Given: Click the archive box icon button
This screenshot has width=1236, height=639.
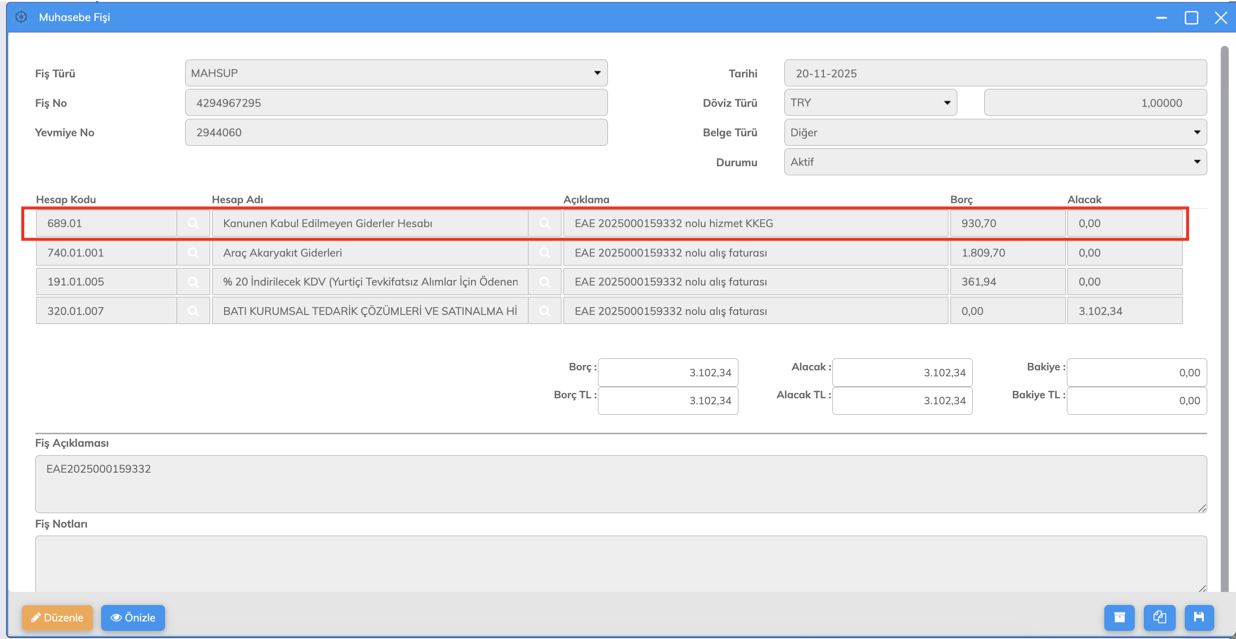Looking at the screenshot, I should tap(1119, 617).
